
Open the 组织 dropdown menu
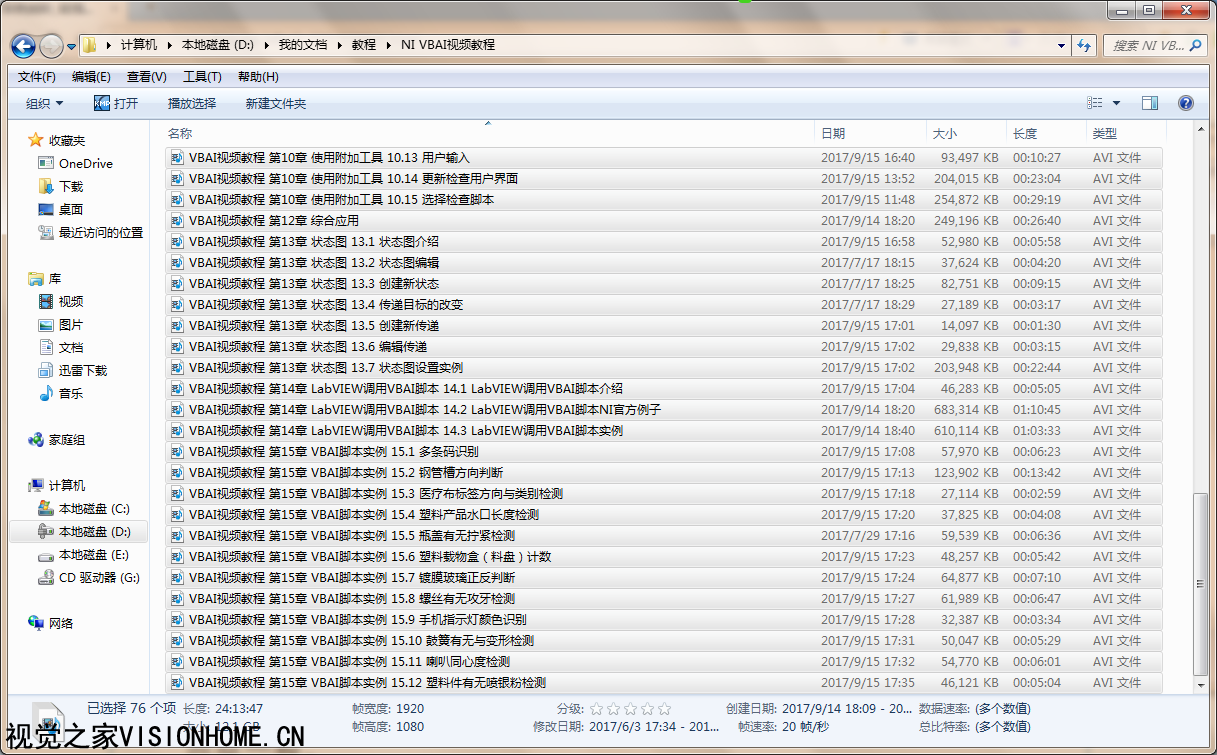[45, 103]
